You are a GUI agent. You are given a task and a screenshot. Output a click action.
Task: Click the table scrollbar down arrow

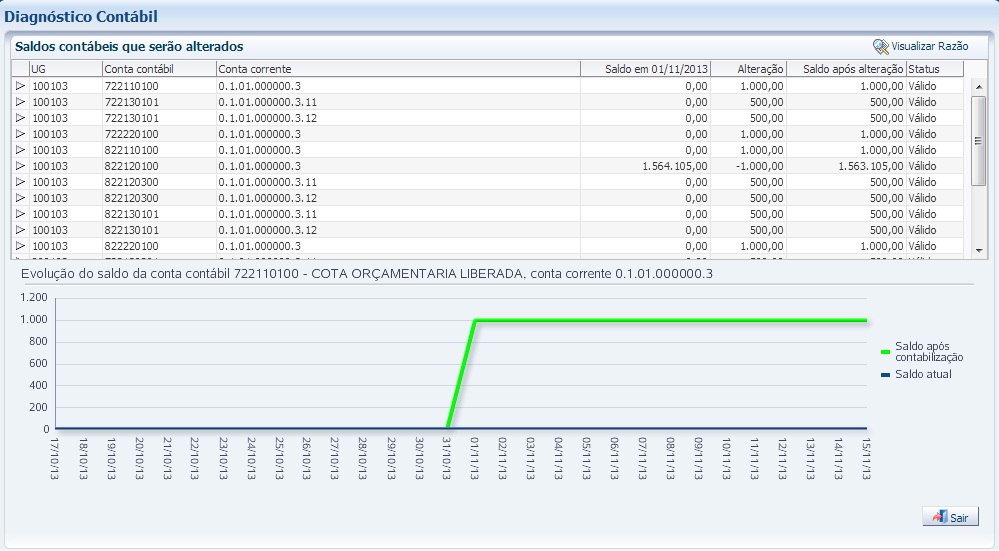point(979,250)
